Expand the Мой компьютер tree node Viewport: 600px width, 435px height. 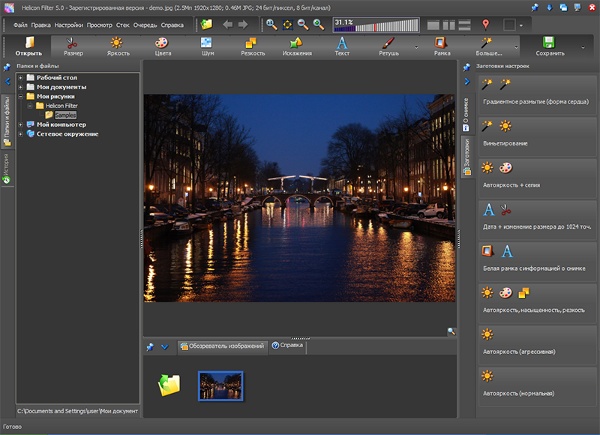[21, 124]
